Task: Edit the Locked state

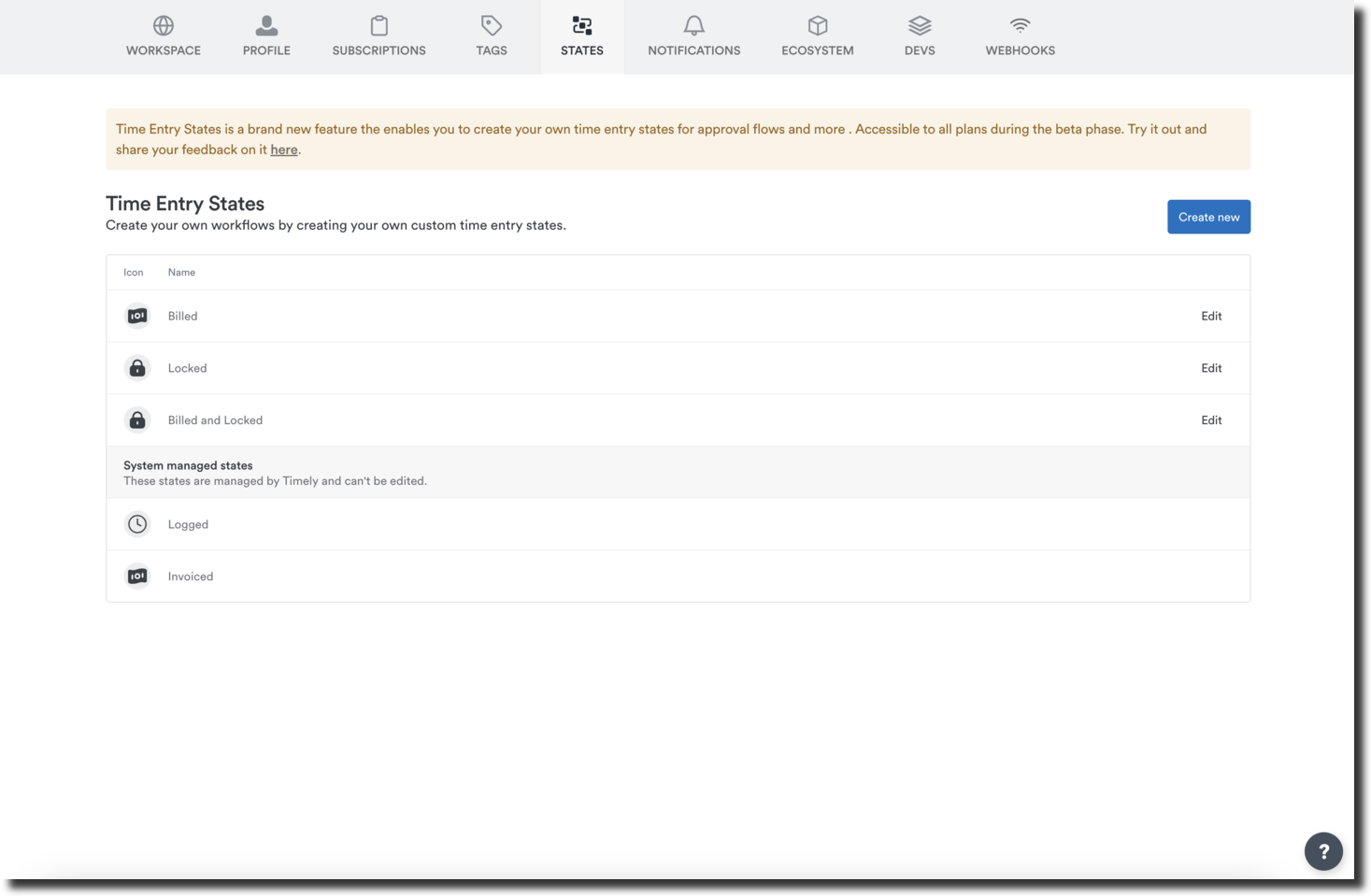Action: pos(1210,367)
